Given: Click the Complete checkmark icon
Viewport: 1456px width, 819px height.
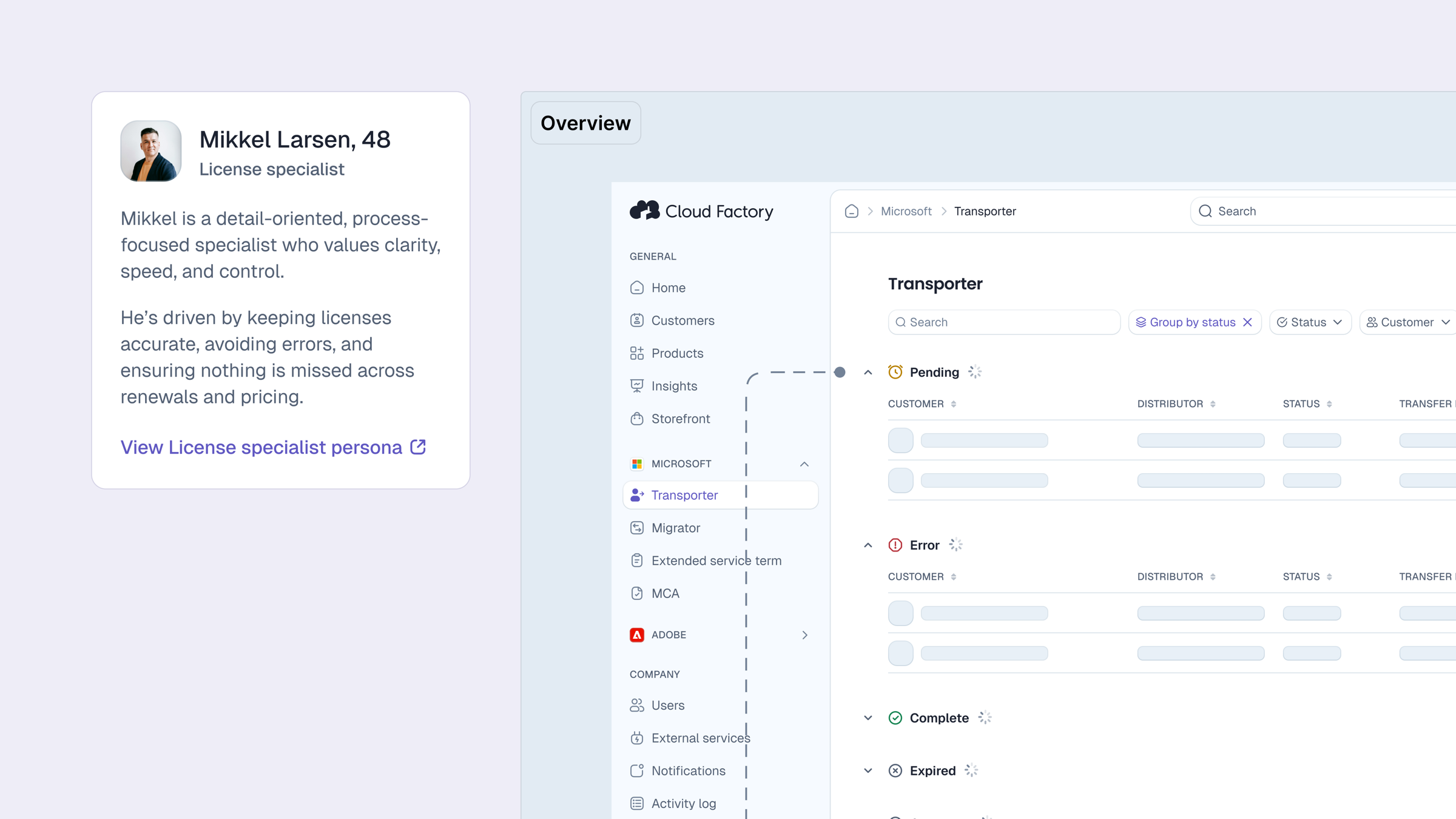Looking at the screenshot, I should coord(895,718).
